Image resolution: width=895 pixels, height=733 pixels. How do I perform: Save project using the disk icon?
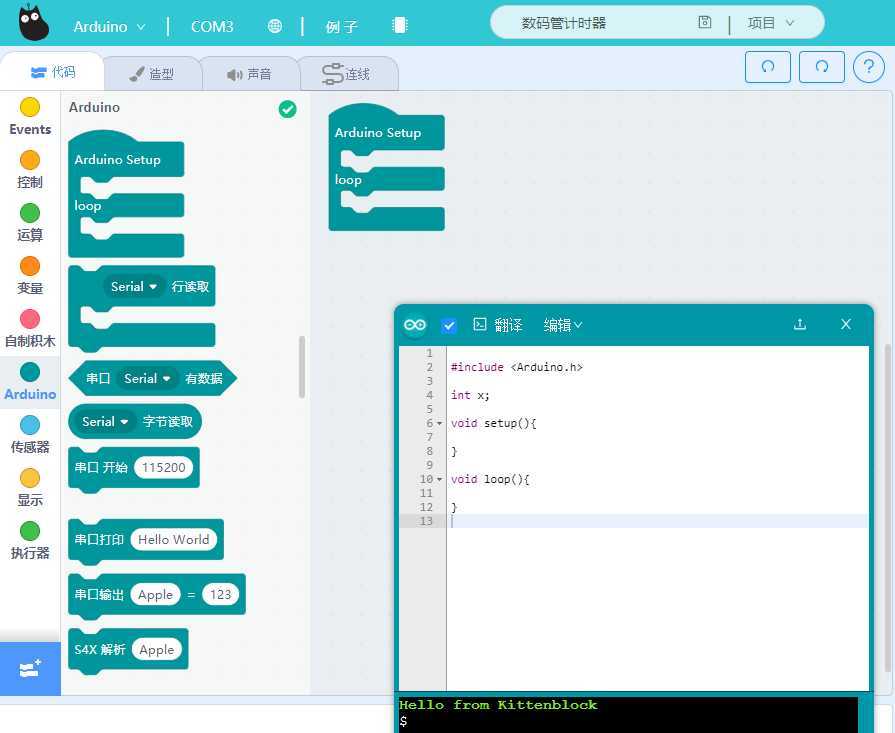coord(705,22)
